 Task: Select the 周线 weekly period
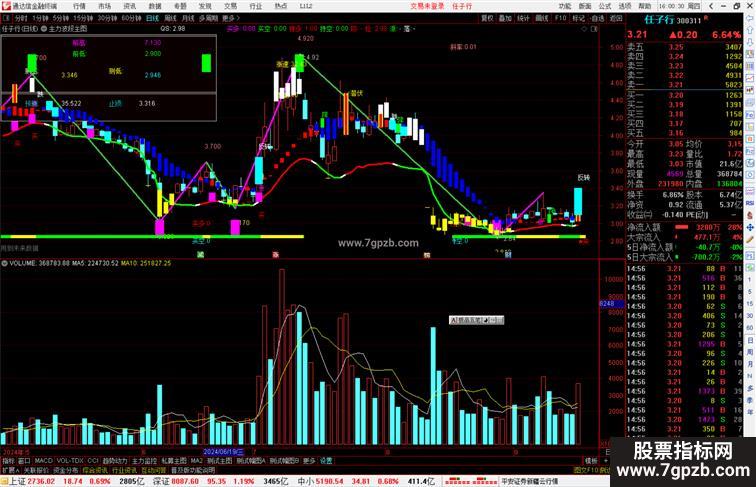pyautogui.click(x=170, y=18)
